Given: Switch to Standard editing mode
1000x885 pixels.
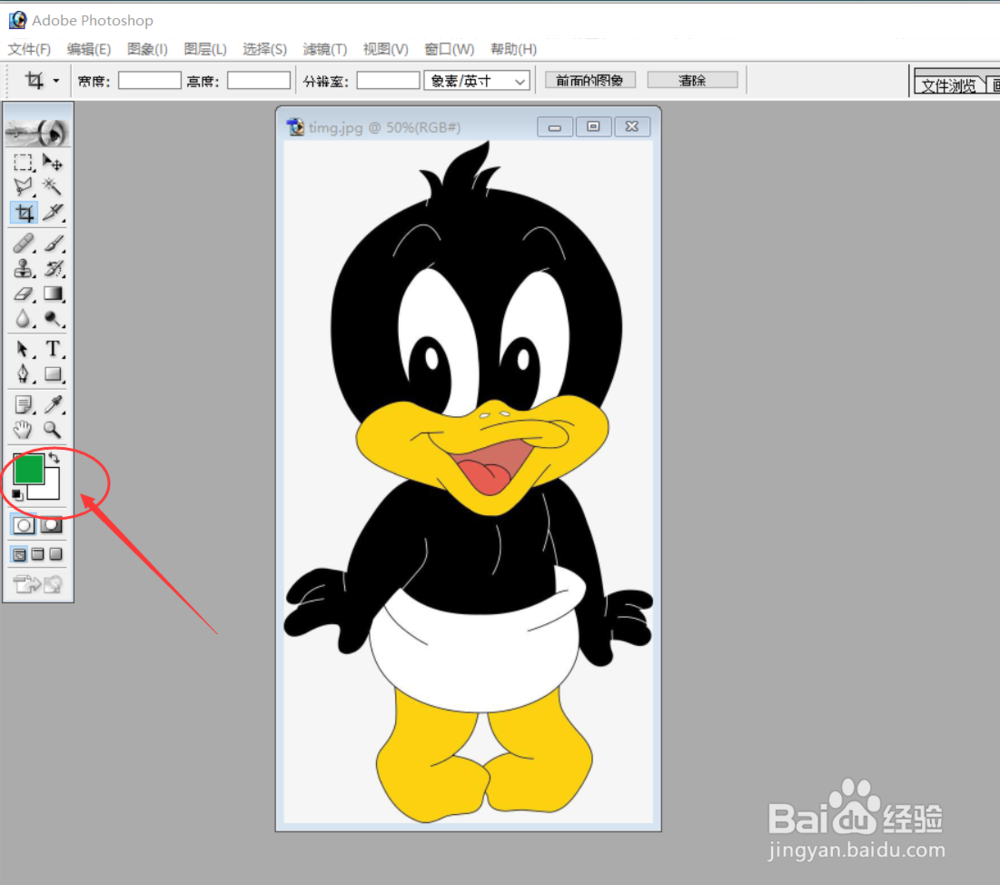Looking at the screenshot, I should [x=24, y=525].
